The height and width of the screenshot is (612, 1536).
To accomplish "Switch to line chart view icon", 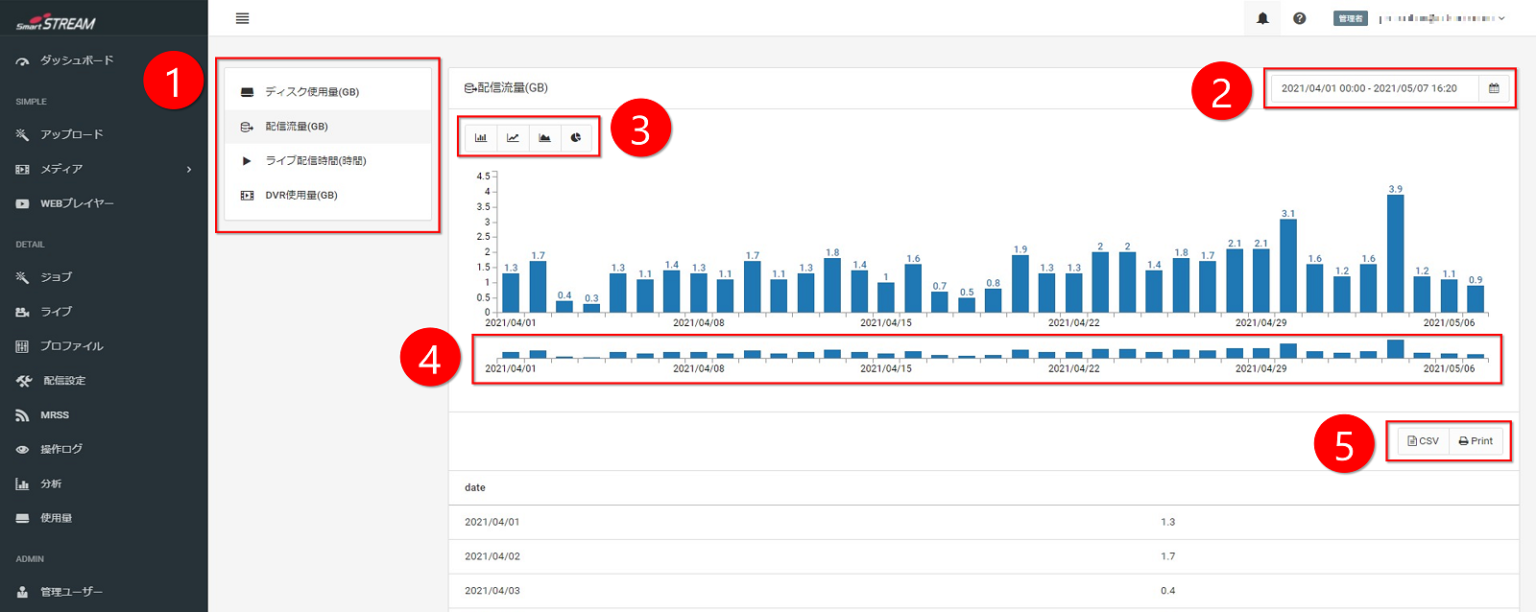I will click(513, 137).
